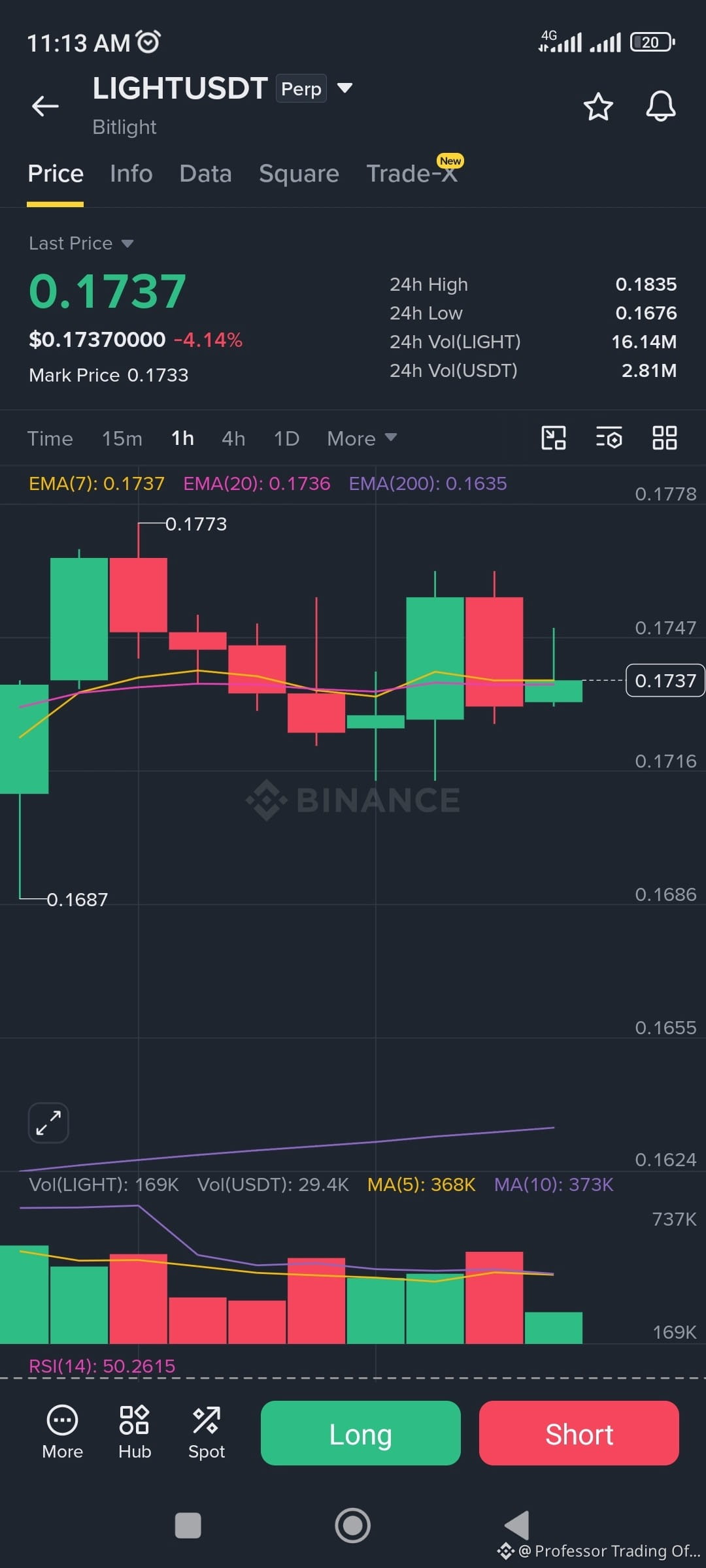
Task: Switch to the Price tab
Action: [x=56, y=174]
